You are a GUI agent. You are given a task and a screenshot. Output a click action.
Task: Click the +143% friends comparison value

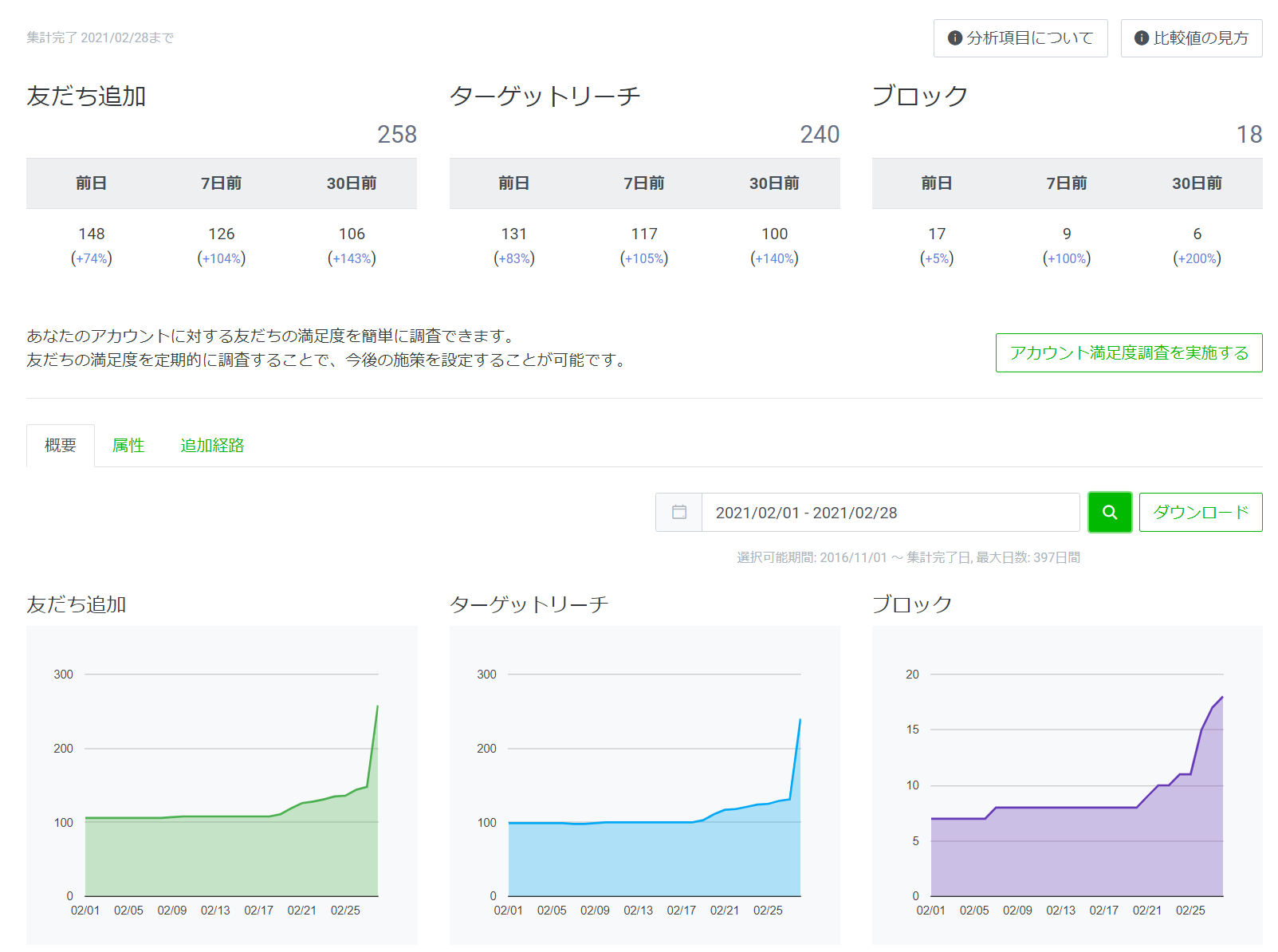point(352,258)
